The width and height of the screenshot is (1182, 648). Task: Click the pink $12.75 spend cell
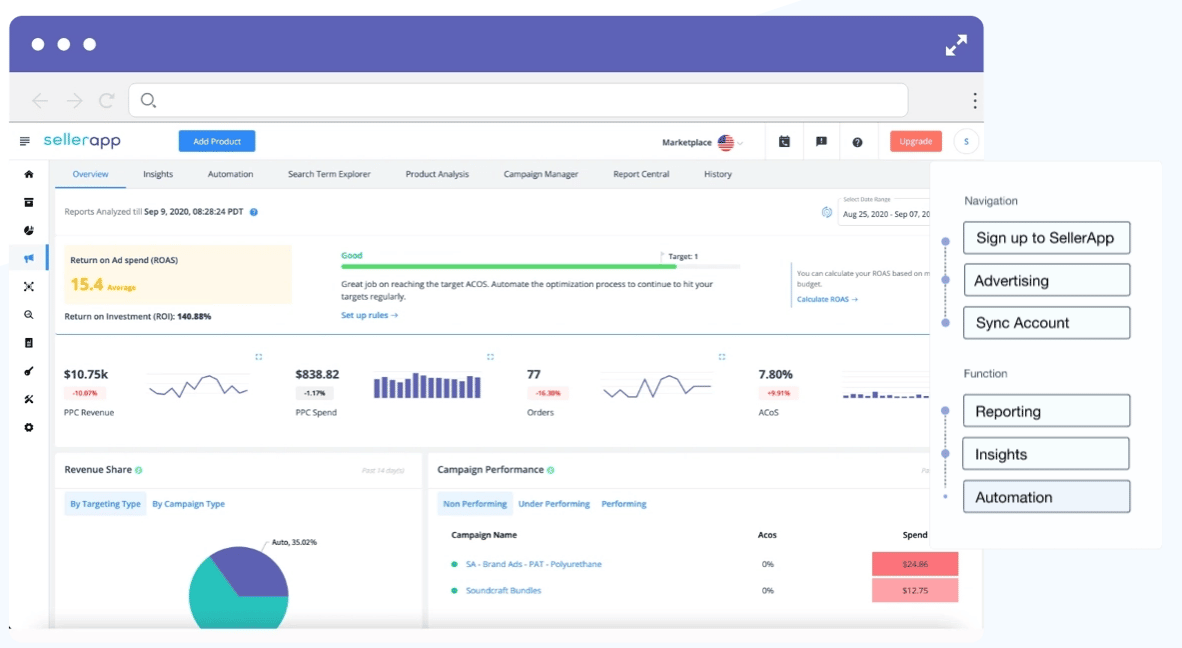click(x=915, y=591)
